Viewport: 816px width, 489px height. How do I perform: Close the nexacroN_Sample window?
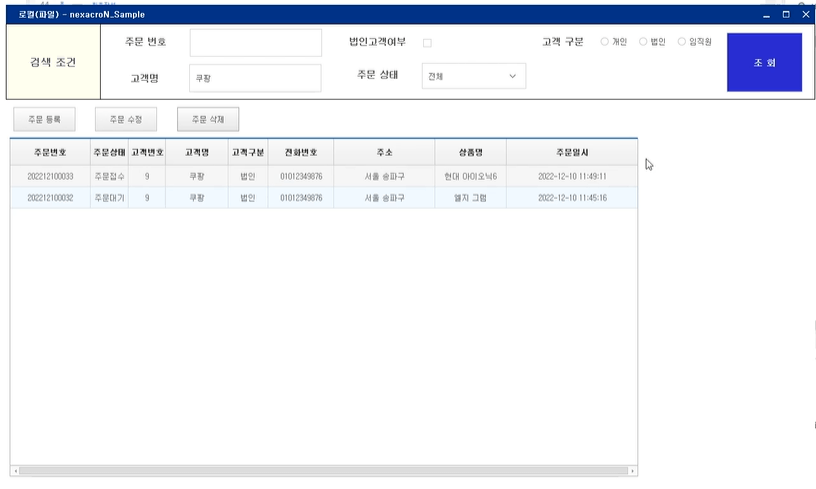pyautogui.click(x=806, y=15)
